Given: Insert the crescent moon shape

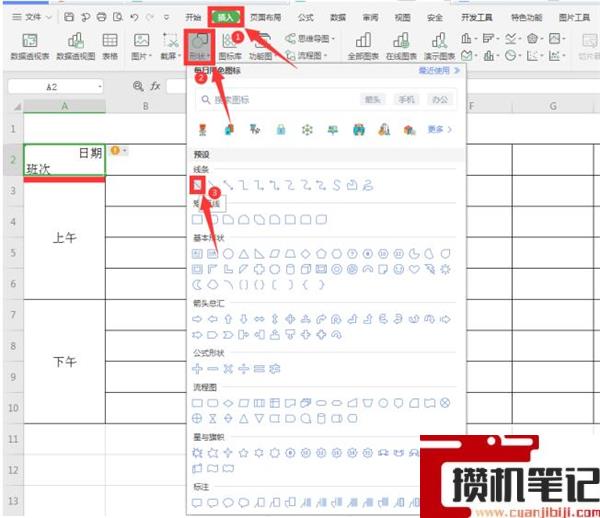Looking at the screenshot, I should coord(197,285).
